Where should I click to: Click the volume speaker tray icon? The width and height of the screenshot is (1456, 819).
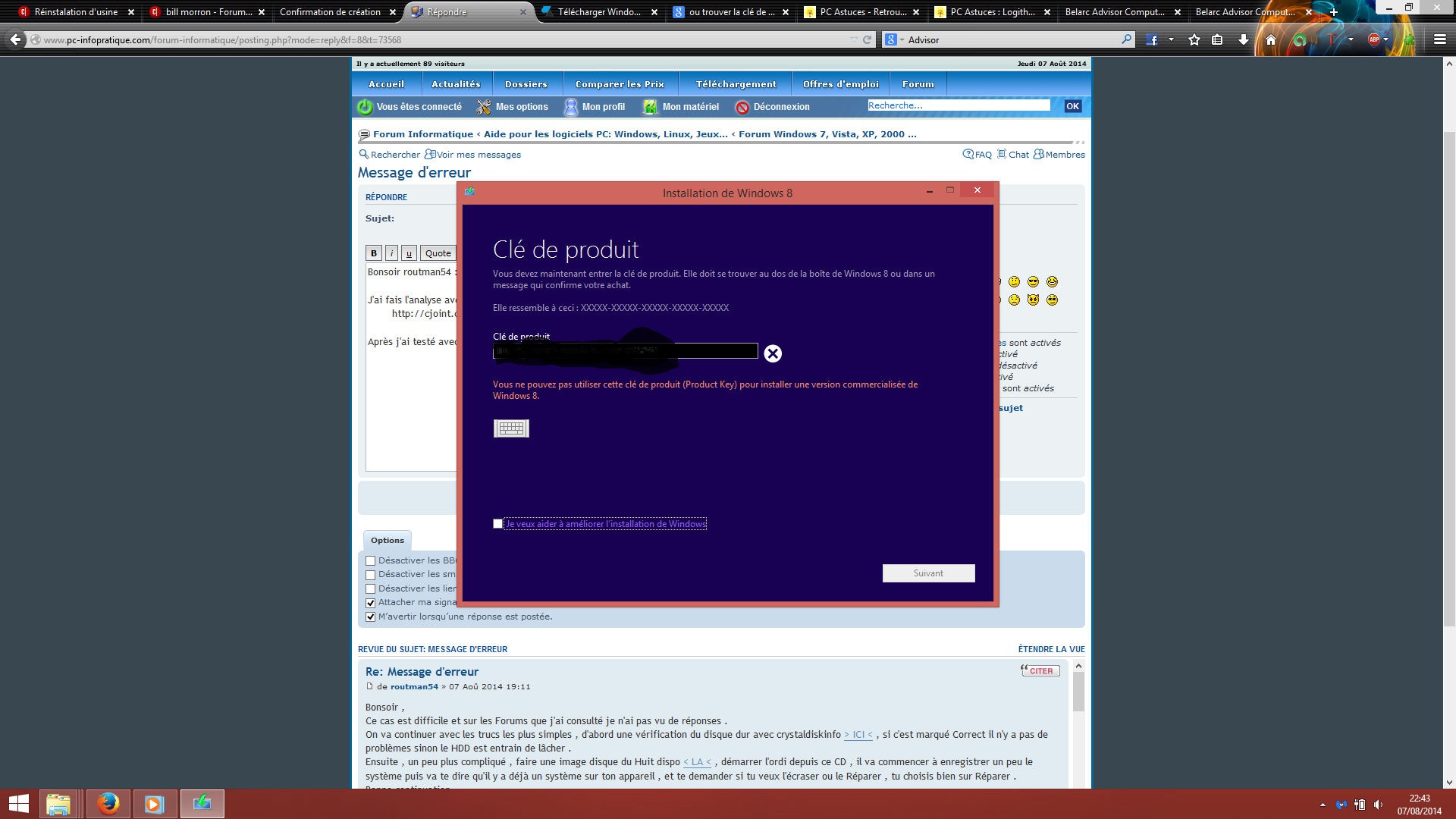point(1378,805)
